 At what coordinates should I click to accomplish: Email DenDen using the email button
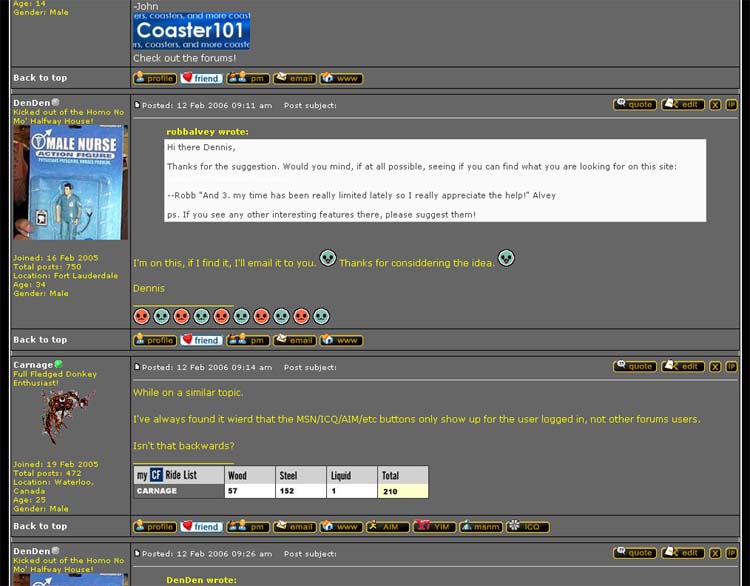[294, 340]
